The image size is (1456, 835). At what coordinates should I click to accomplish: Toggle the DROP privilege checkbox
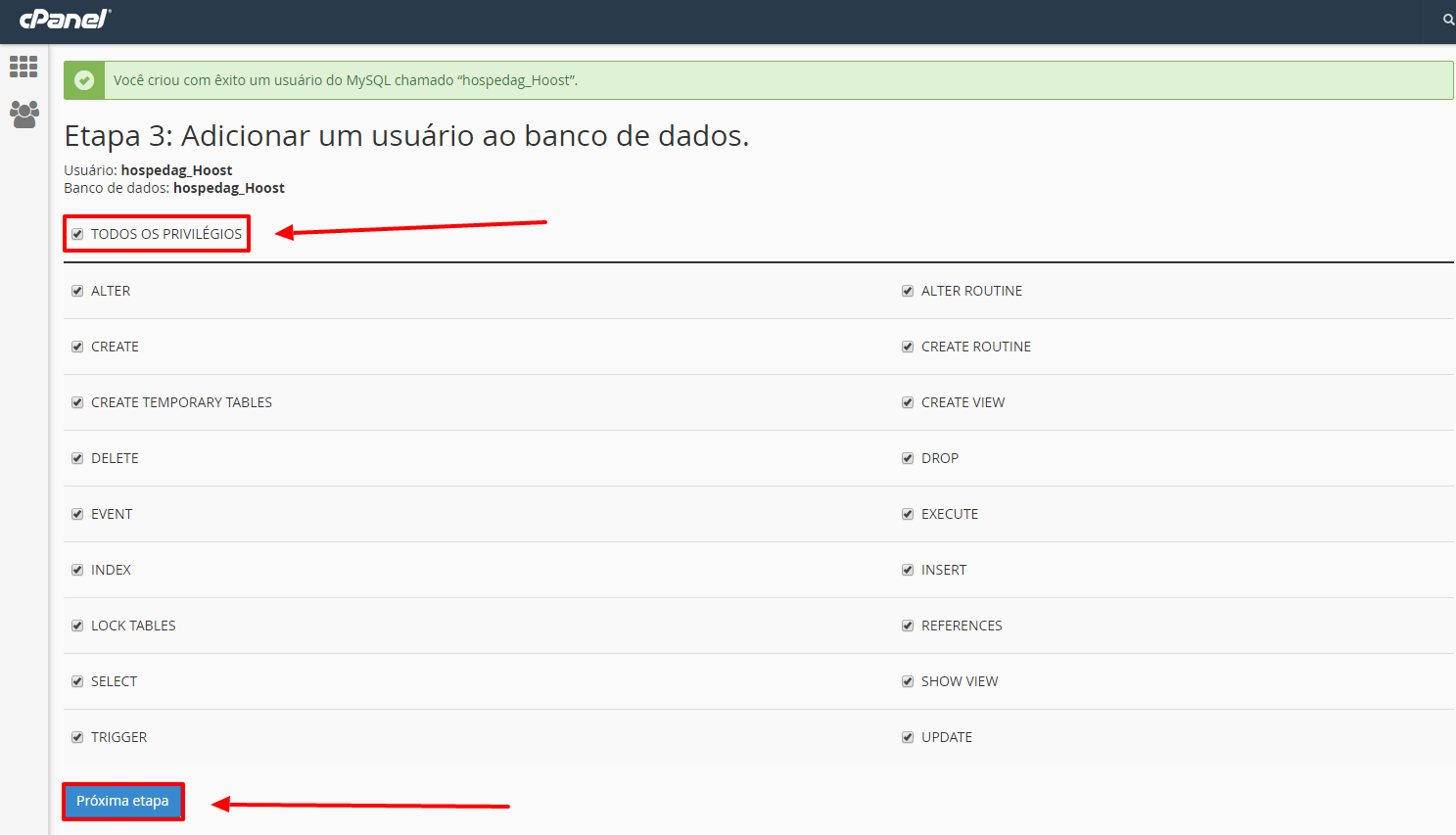point(908,458)
